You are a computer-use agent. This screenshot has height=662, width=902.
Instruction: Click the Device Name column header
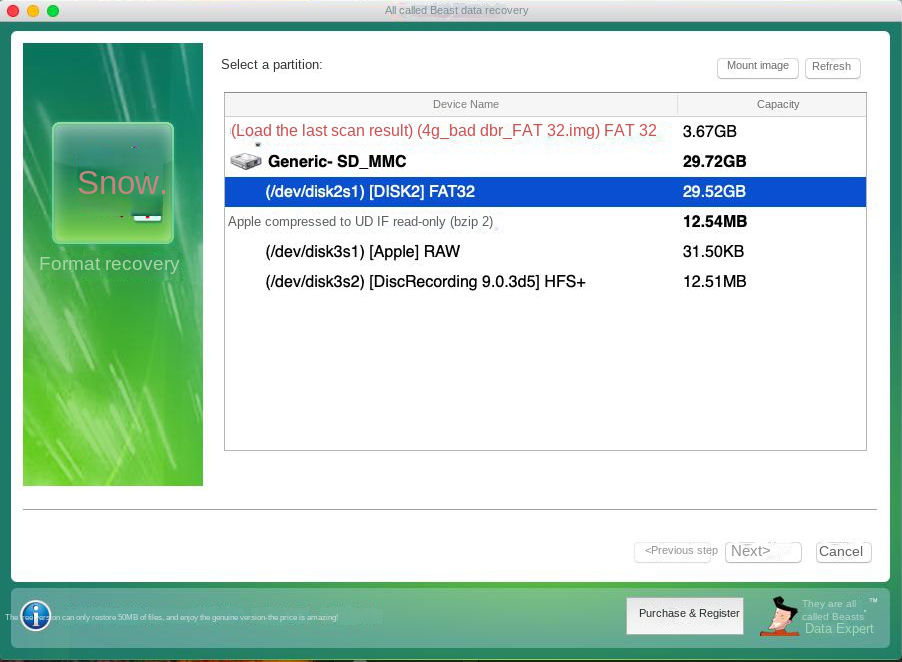click(x=465, y=104)
